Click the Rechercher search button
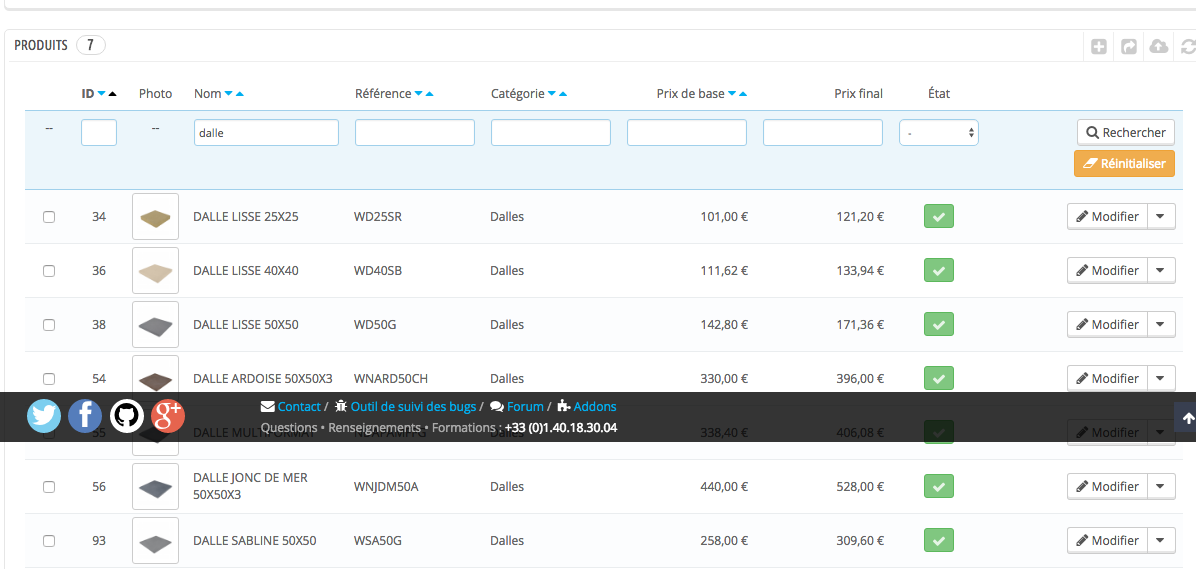The width and height of the screenshot is (1196, 569). 1126,133
